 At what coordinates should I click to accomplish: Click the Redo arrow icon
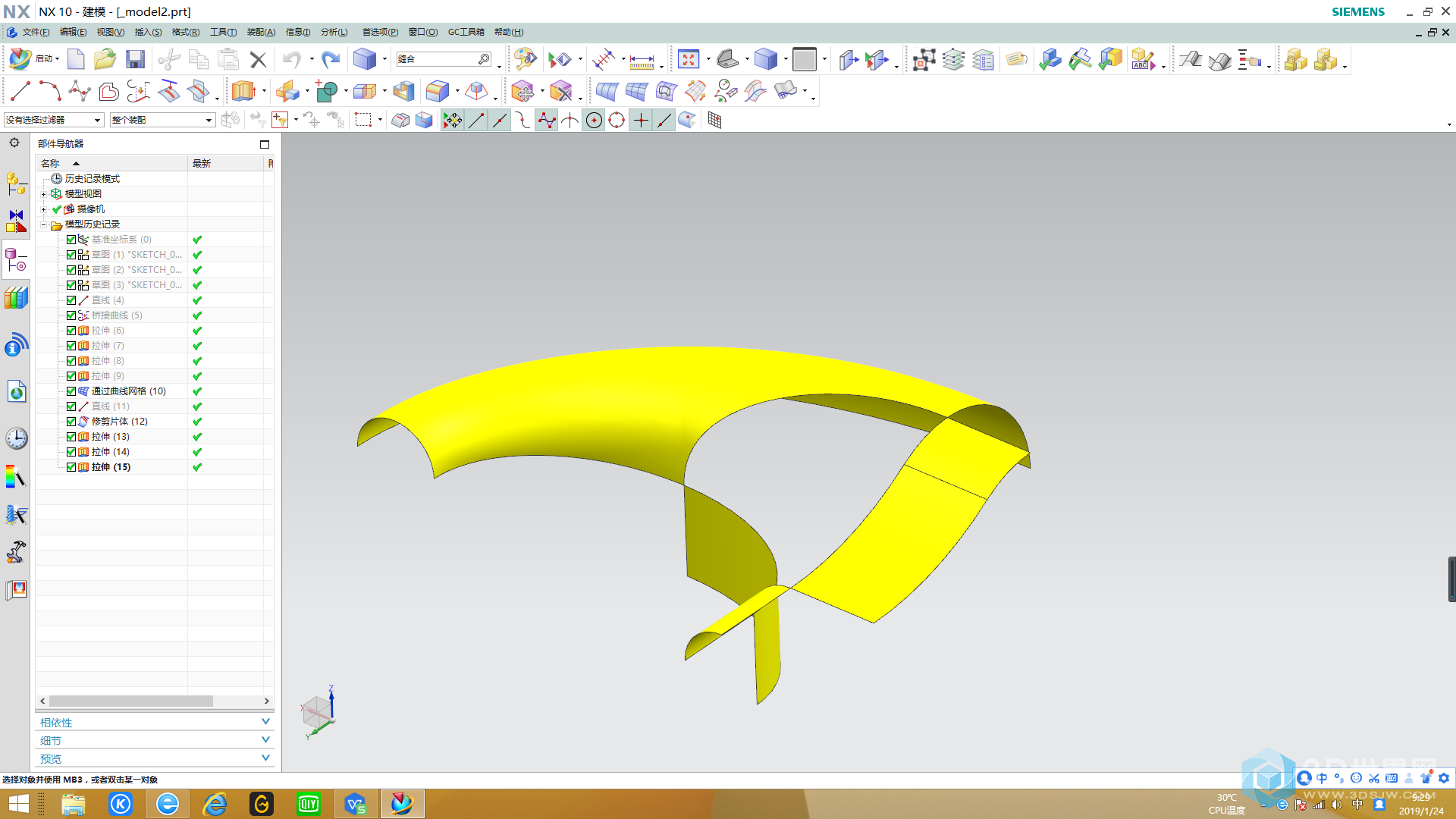[330, 59]
